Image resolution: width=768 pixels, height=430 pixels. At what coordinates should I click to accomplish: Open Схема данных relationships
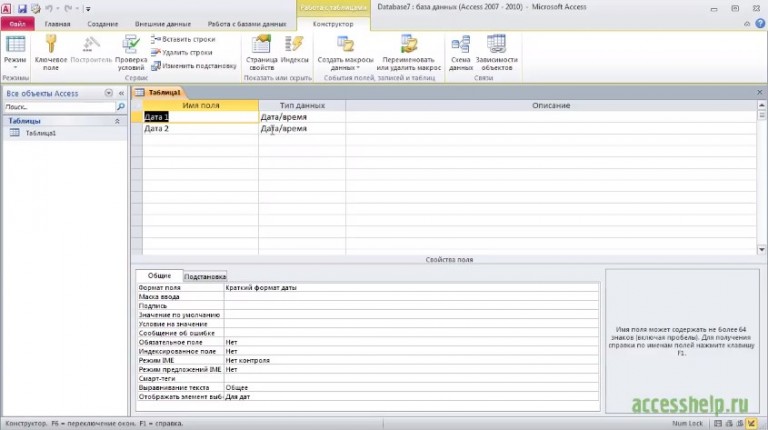point(460,44)
